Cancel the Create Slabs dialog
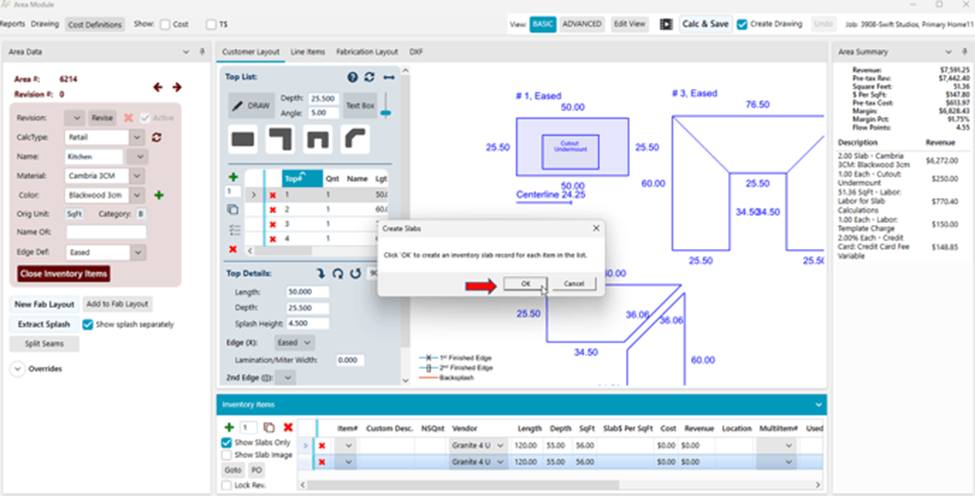The width and height of the screenshot is (975, 496). click(574, 284)
